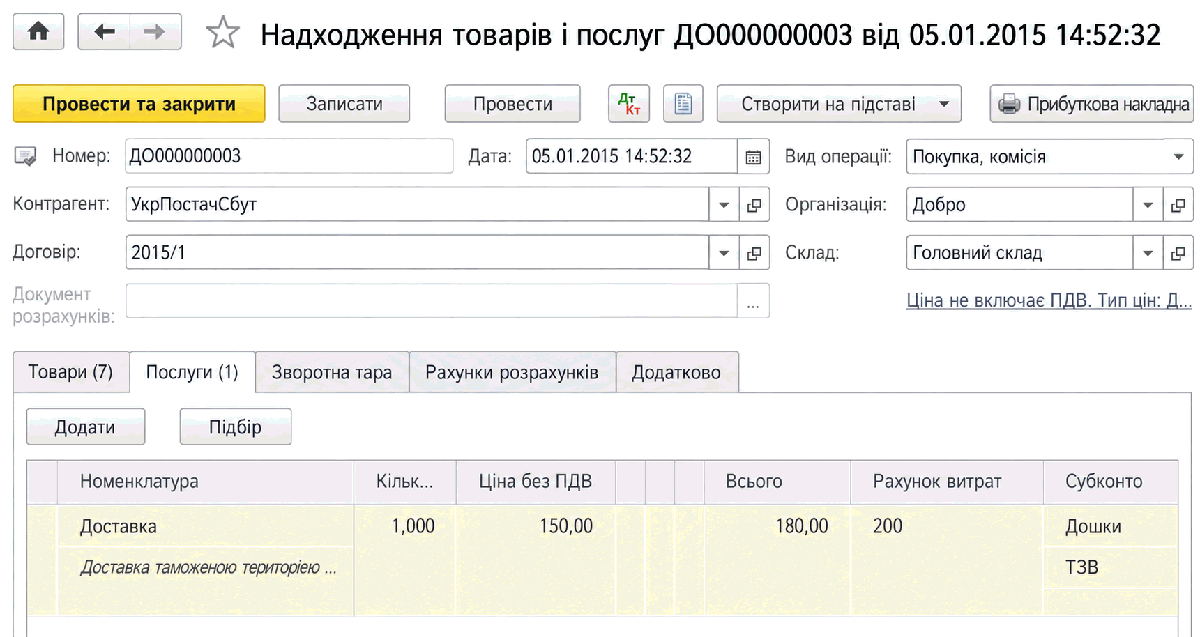
Task: Print Прибуткова накладна
Action: [x=1092, y=103]
